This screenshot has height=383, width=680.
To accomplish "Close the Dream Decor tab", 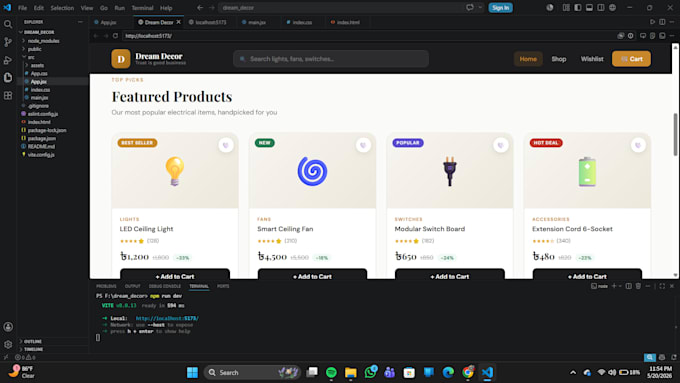I will click(x=178, y=22).
